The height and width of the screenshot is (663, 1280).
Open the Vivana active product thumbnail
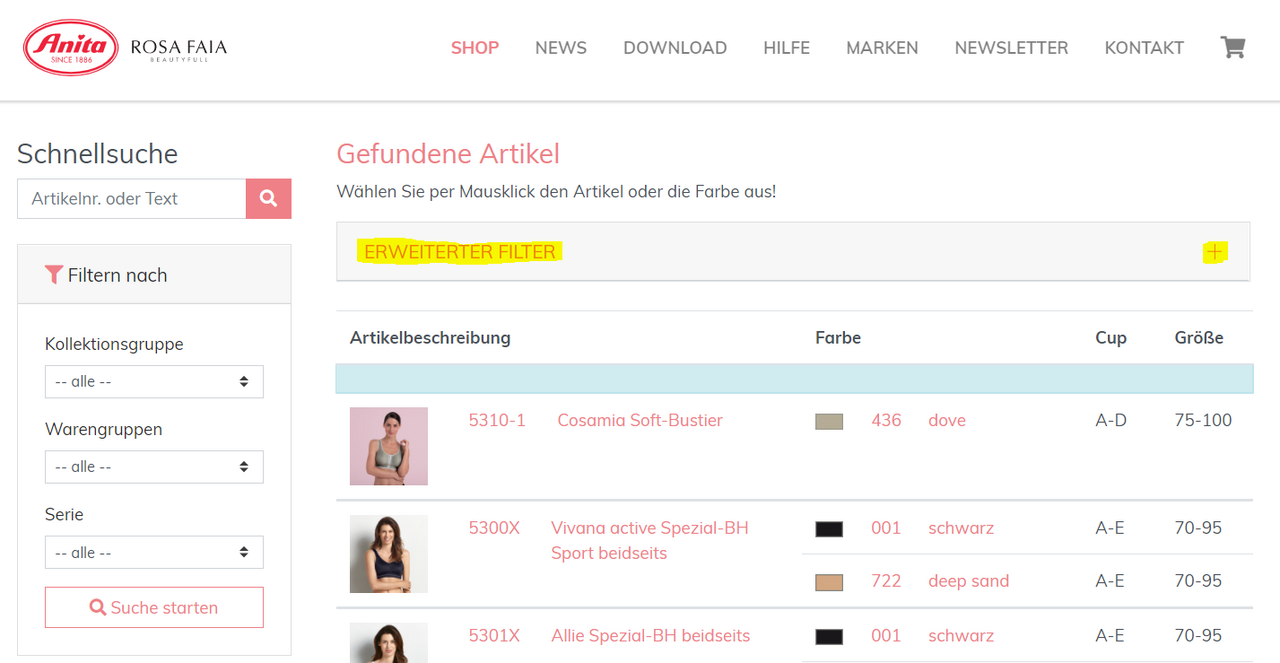pos(388,553)
